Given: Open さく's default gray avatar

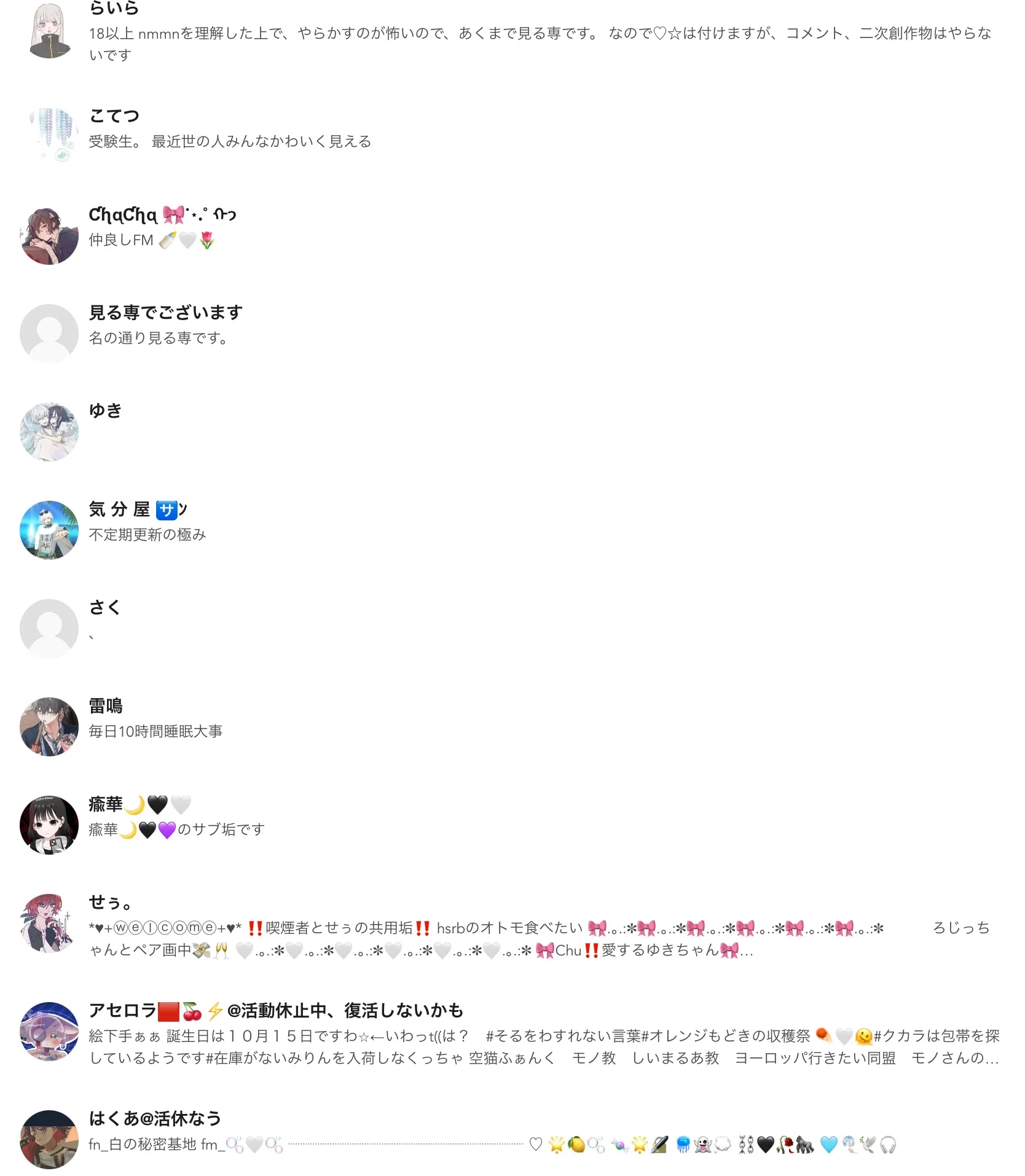Looking at the screenshot, I should click(49, 628).
